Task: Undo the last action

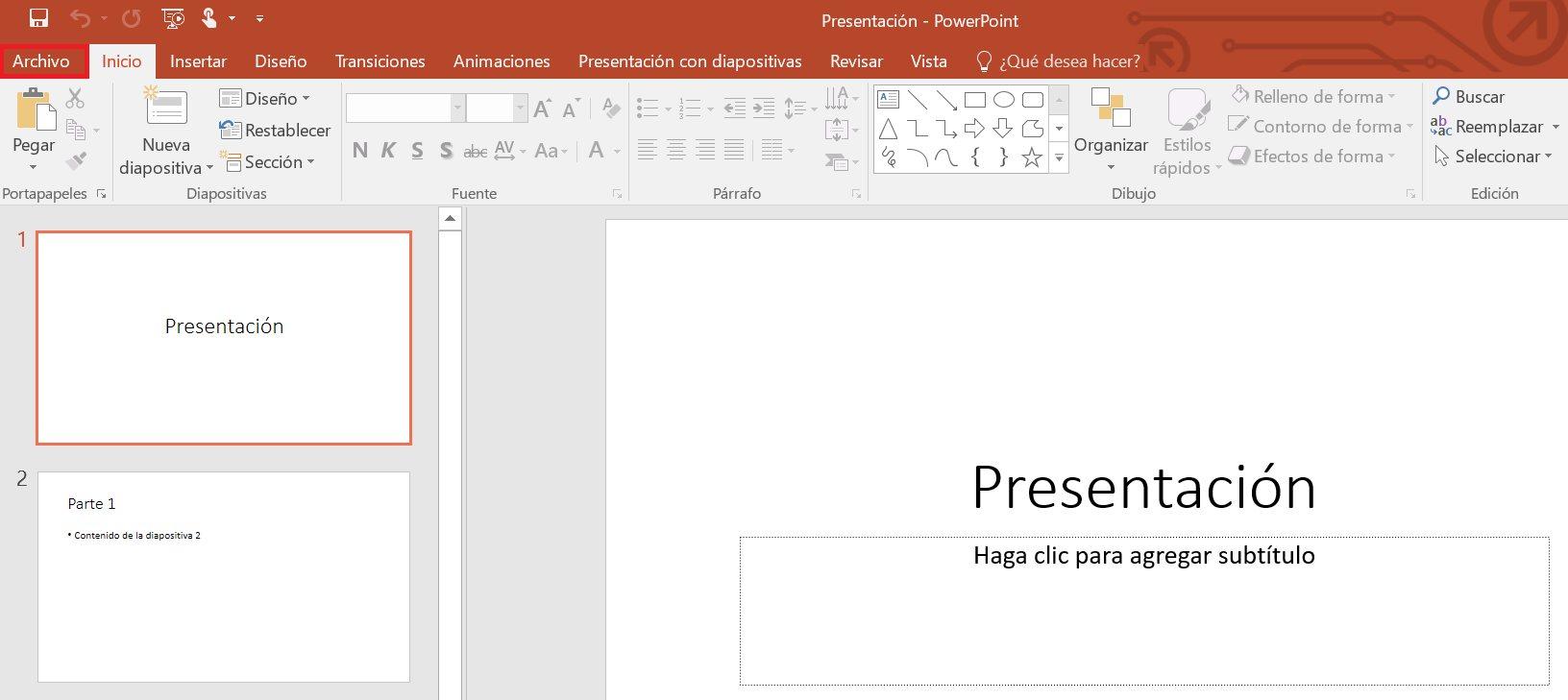Action: [81, 18]
